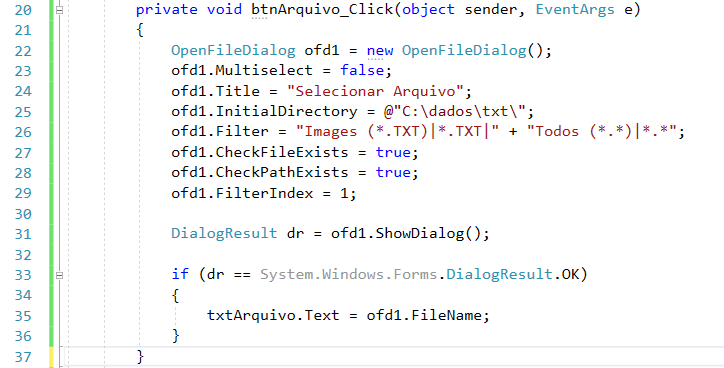This screenshot has width=724, height=368.
Task: Click the 'new' keyword on line 22
Action: [x=380, y=50]
